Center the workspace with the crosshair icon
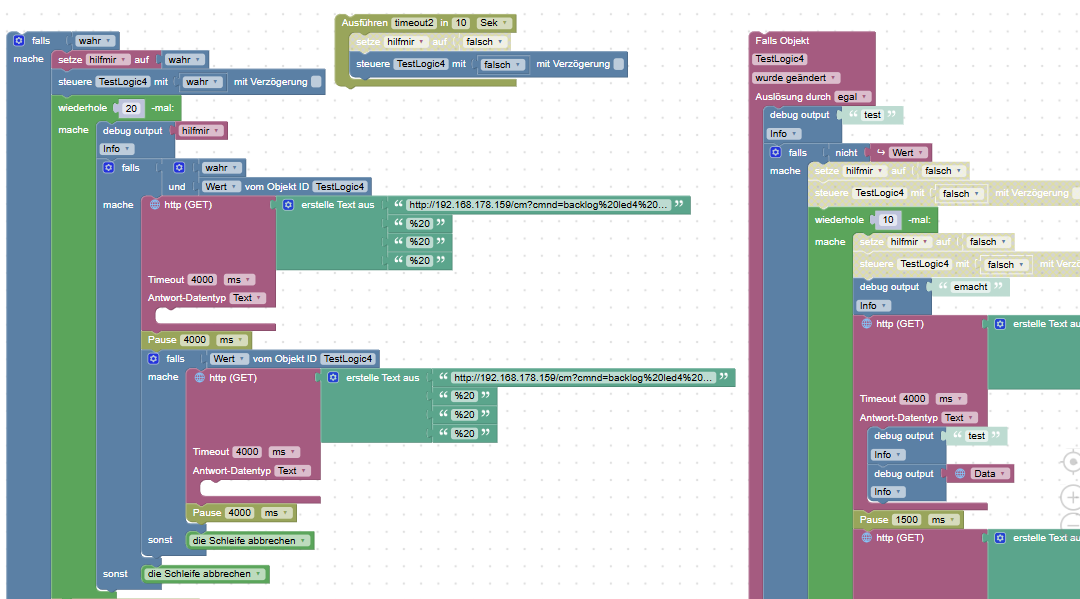The width and height of the screenshot is (1080, 599). [x=1071, y=463]
